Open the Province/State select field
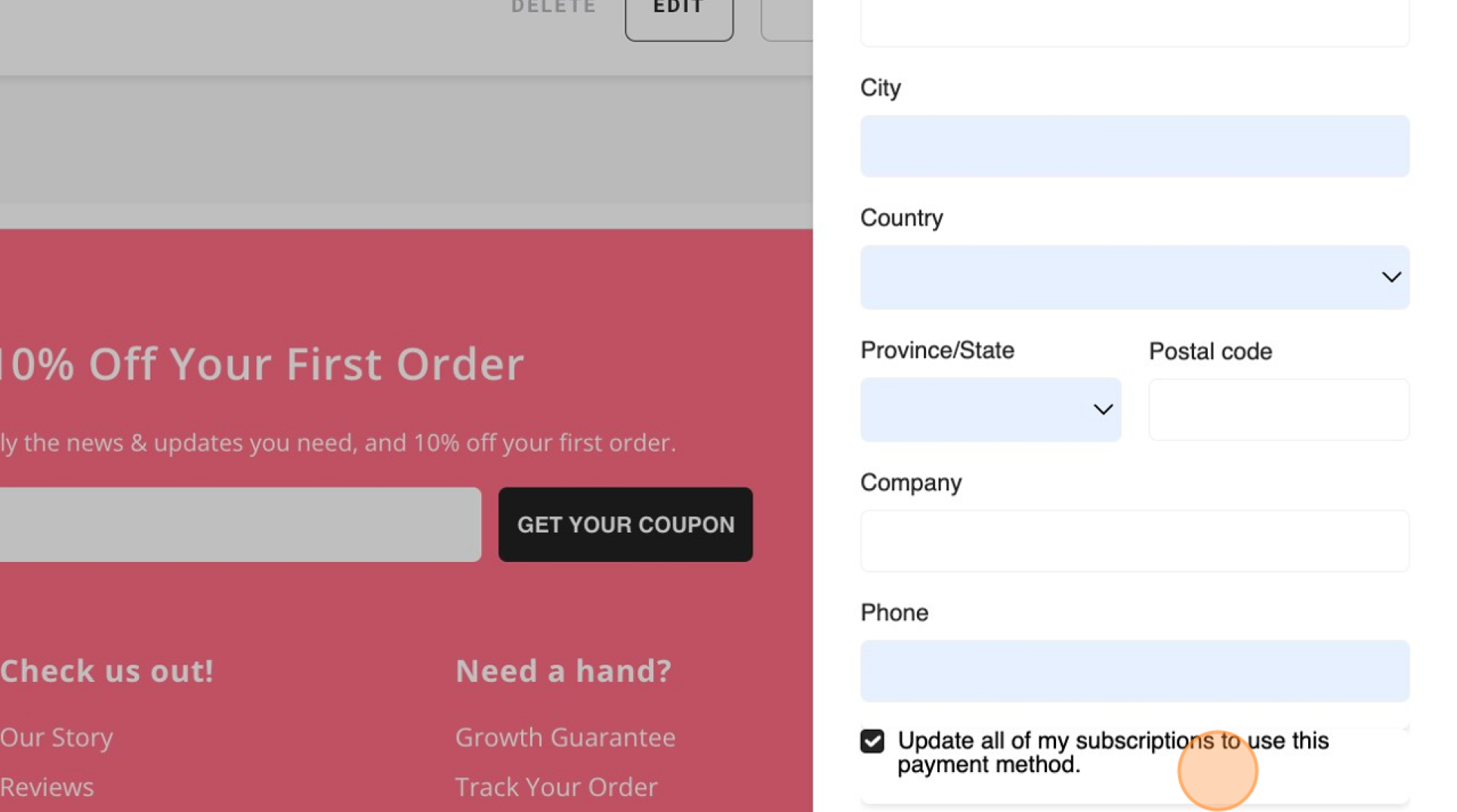 coord(990,409)
